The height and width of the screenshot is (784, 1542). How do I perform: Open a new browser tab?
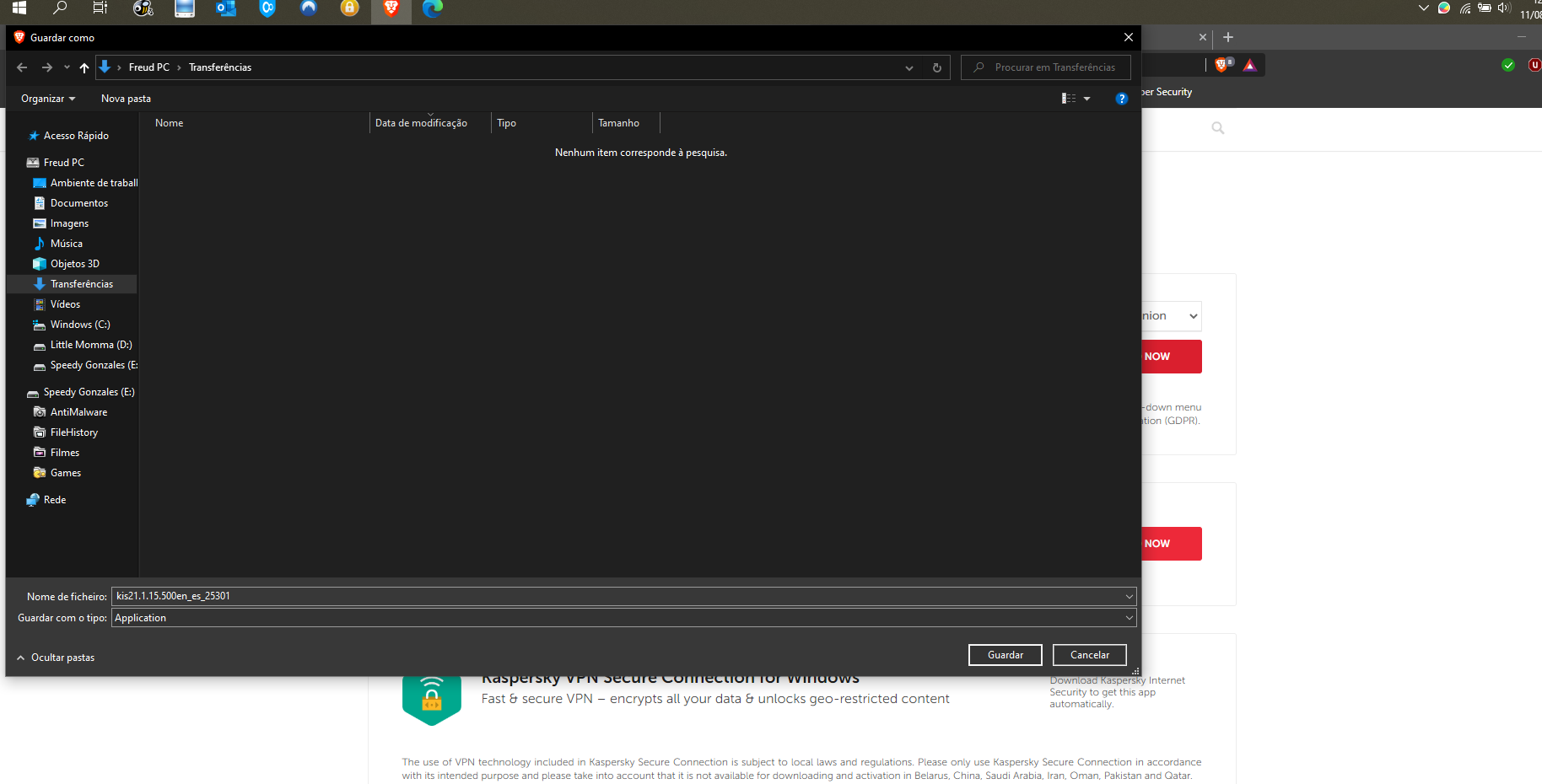point(1228,37)
